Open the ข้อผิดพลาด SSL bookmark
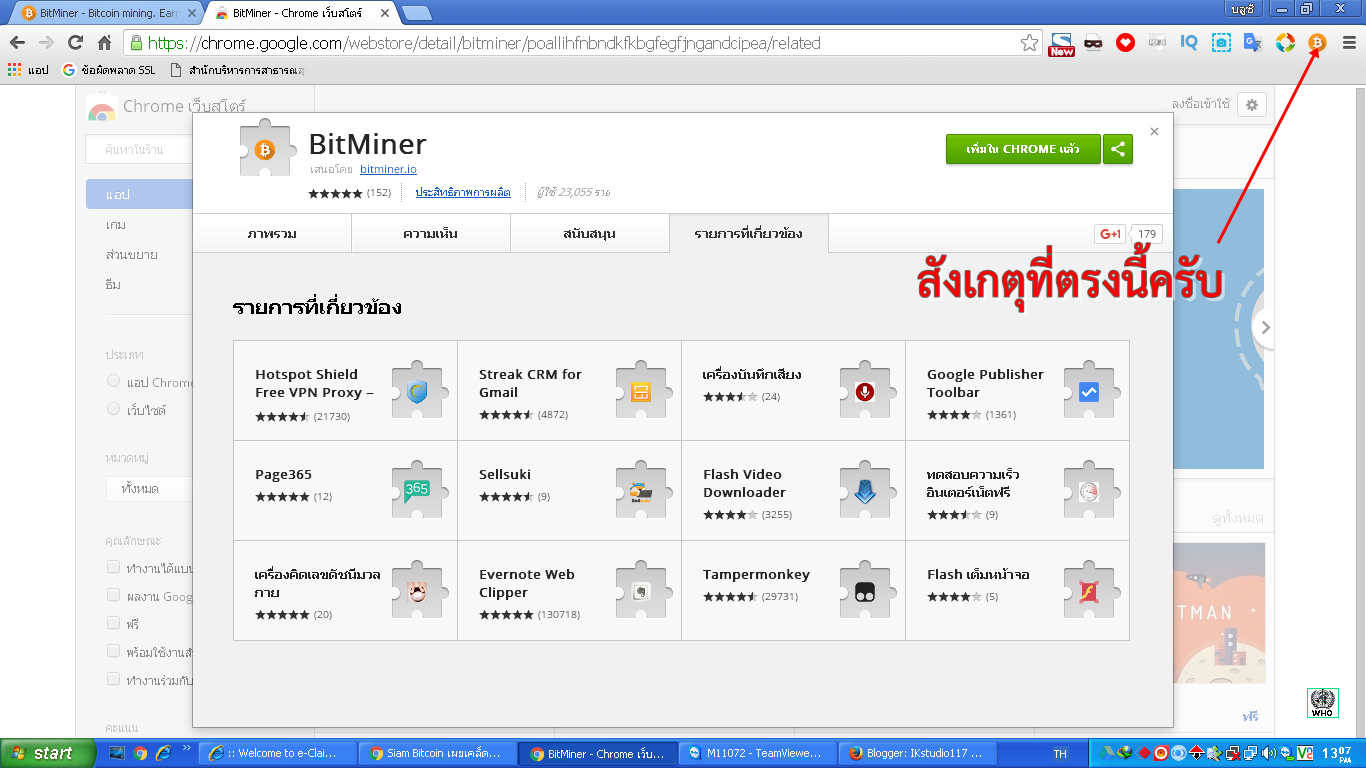Viewport: 1366px width, 768px height. (x=109, y=70)
